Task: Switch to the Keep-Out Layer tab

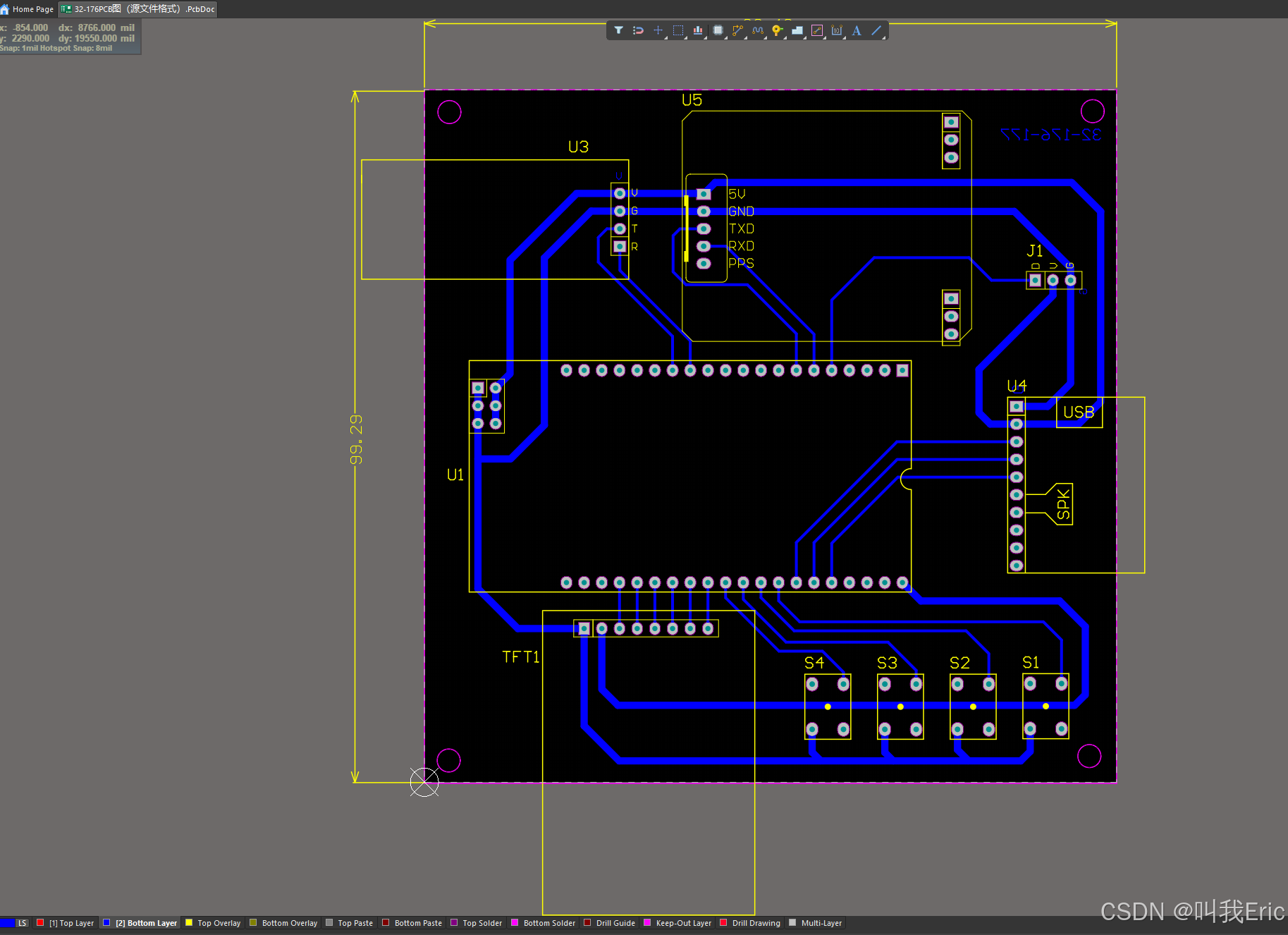Action: coord(677,923)
